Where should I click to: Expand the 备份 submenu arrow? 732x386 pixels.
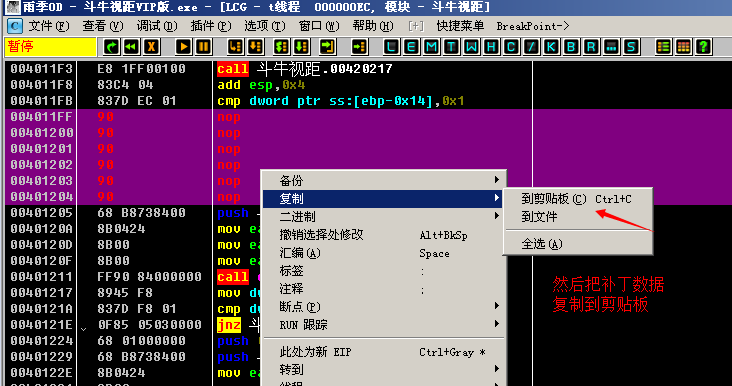tap(497, 180)
